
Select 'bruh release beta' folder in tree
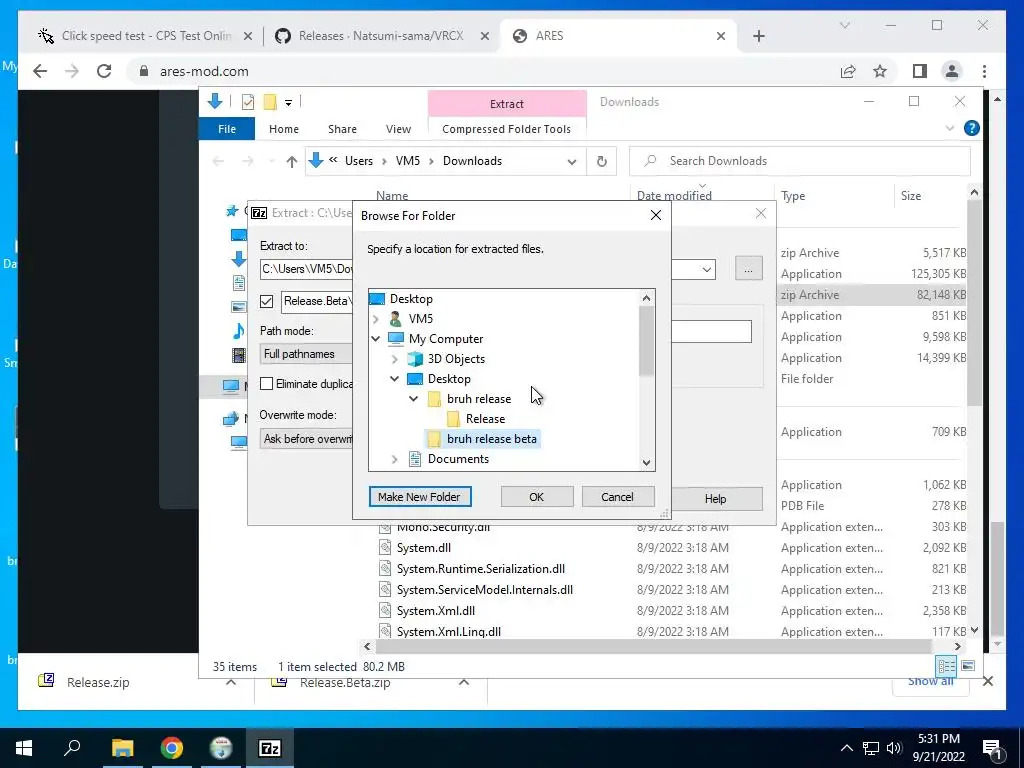[492, 439]
